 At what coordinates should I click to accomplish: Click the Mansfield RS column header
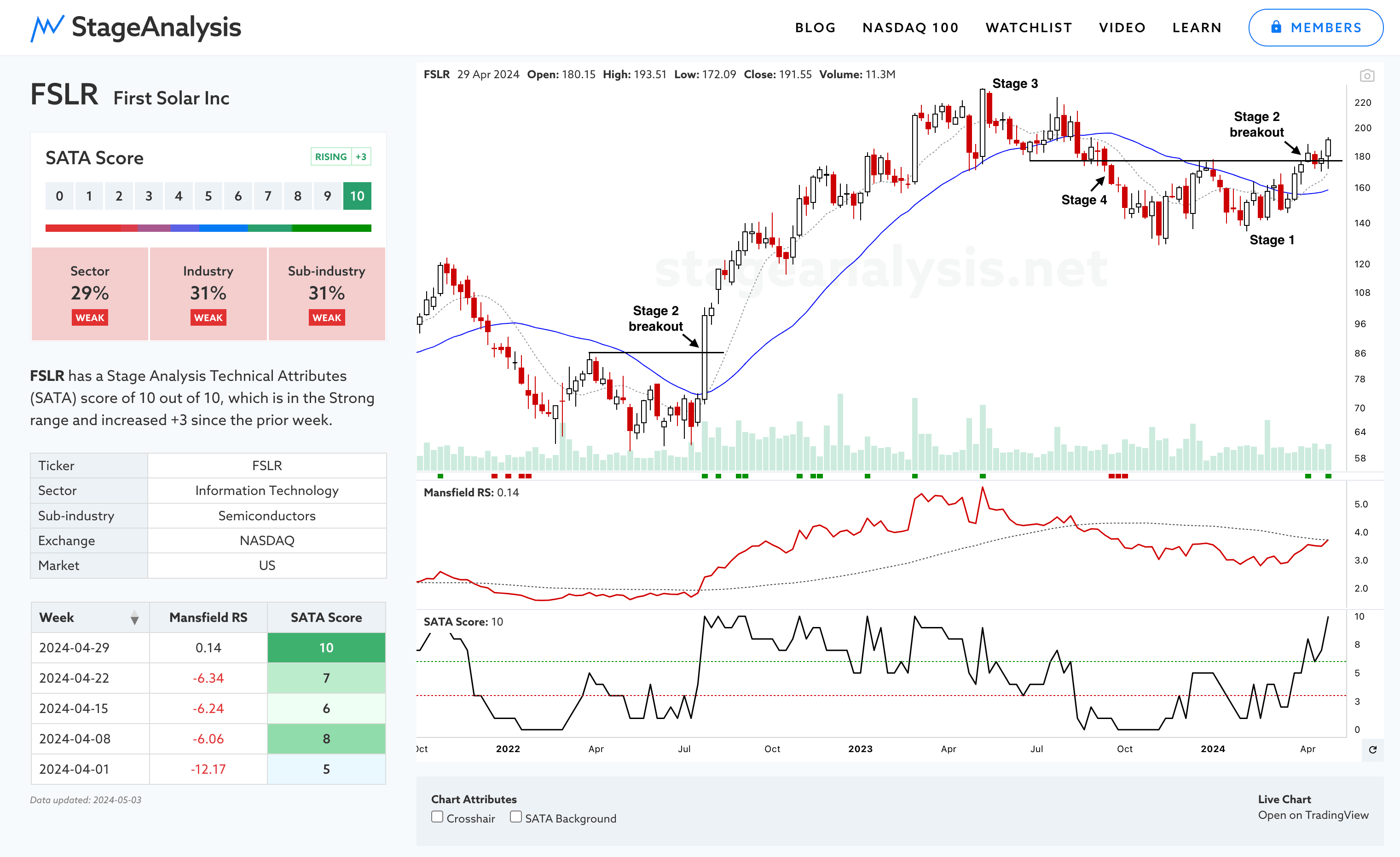click(208, 617)
